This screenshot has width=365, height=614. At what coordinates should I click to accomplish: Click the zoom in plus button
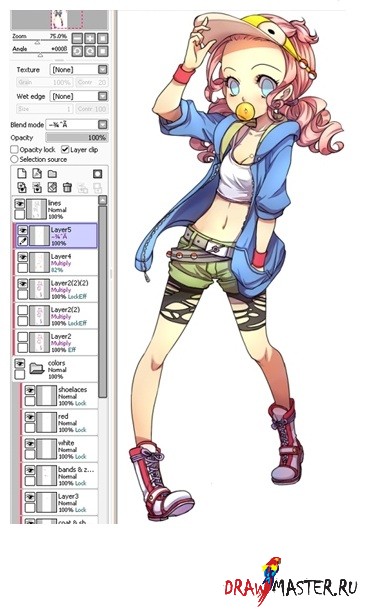point(90,38)
